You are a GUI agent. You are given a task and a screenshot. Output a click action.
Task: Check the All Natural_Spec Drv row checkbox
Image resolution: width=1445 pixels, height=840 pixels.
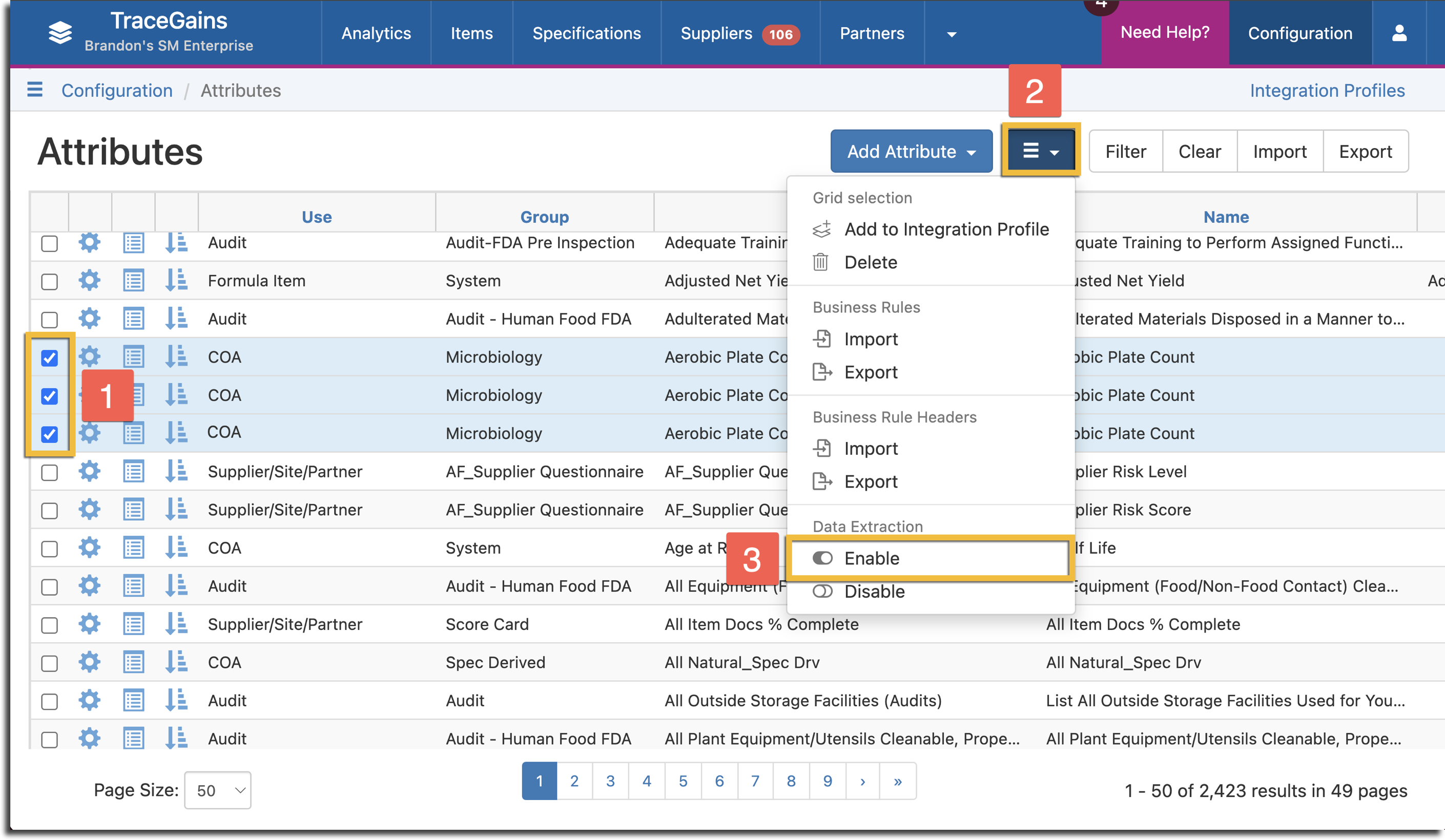(50, 663)
